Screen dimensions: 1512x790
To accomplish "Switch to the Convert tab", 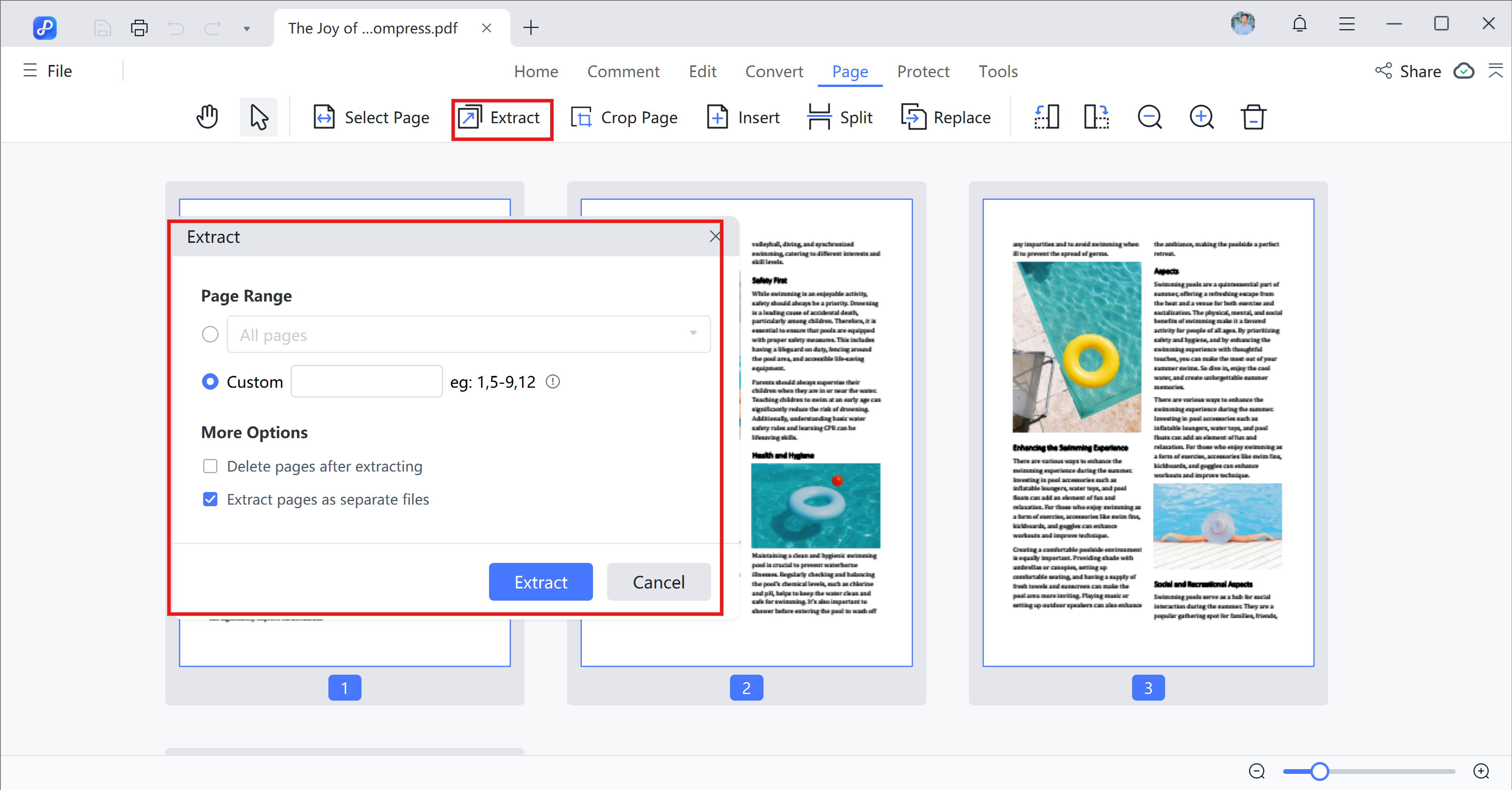I will pos(774,71).
